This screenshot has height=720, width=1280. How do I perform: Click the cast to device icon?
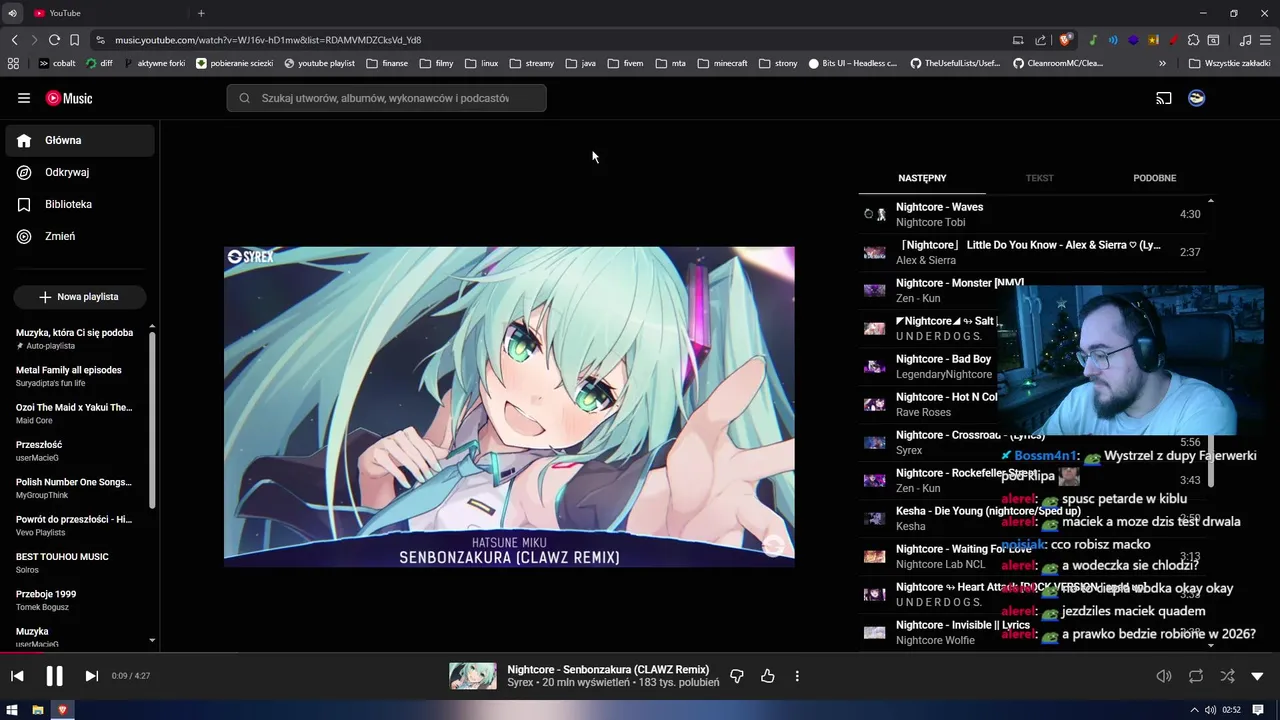pos(1164,98)
